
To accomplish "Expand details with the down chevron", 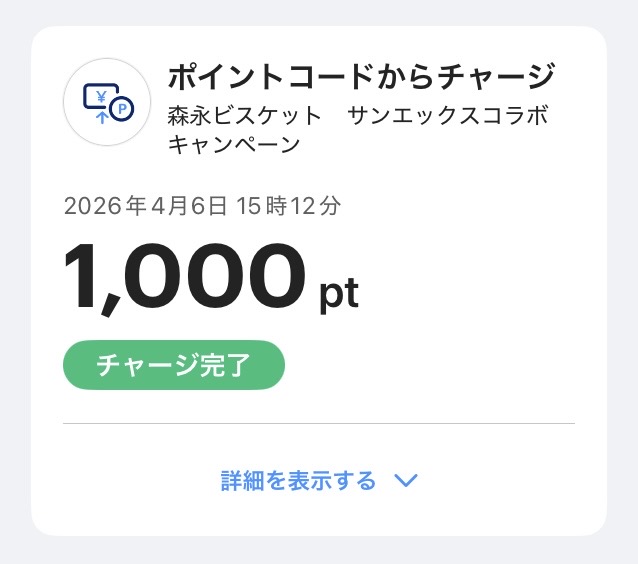I will 405,481.
